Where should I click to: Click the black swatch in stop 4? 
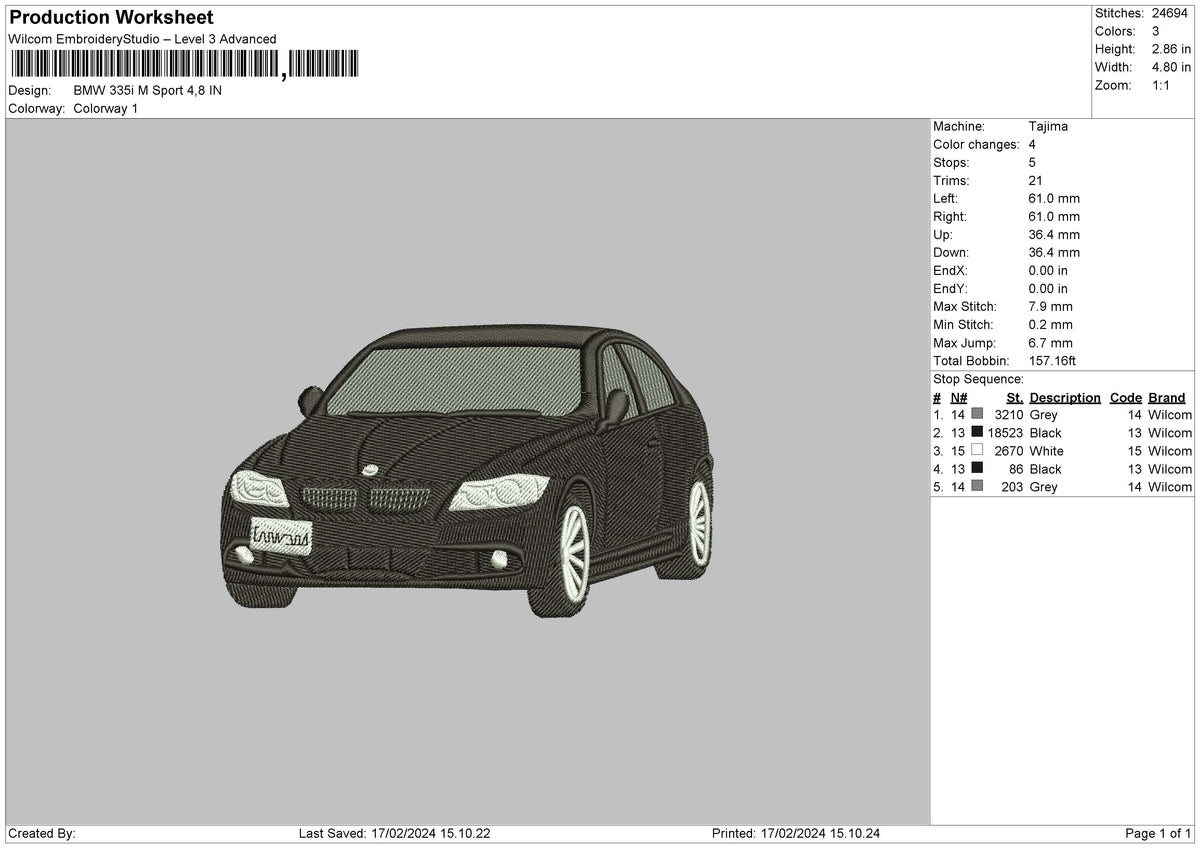(977, 468)
